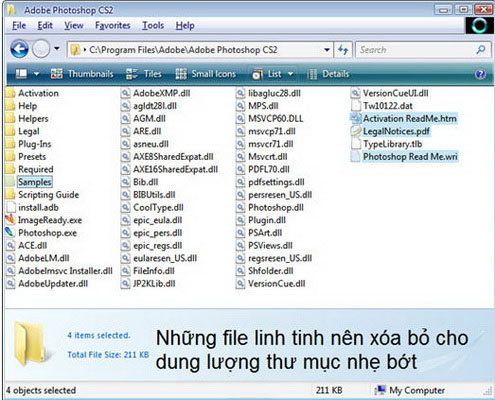The image size is (495, 400).
Task: Switch to Details view
Action: pos(328,74)
